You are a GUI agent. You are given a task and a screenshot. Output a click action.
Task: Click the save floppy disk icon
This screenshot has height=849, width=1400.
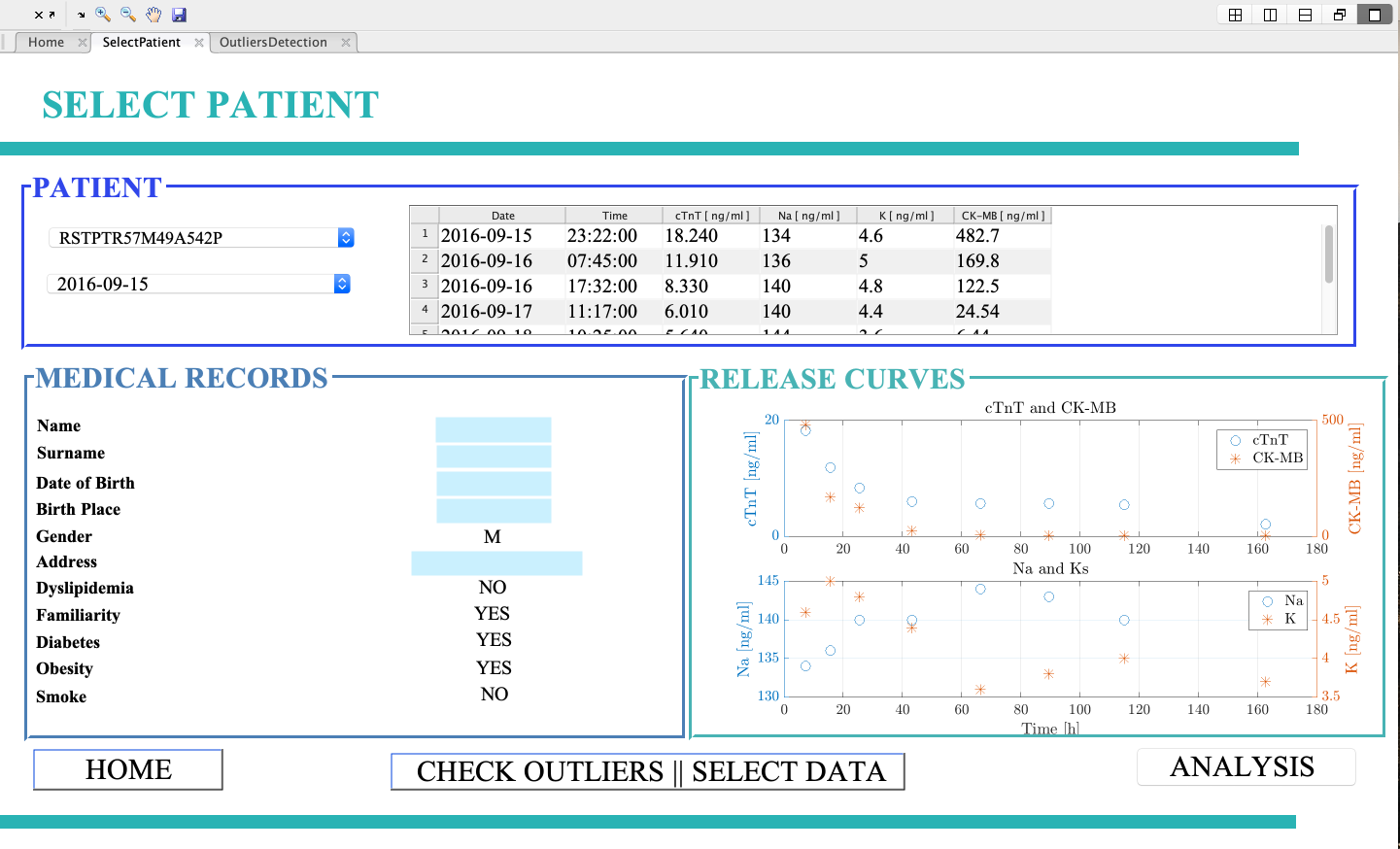tap(179, 15)
